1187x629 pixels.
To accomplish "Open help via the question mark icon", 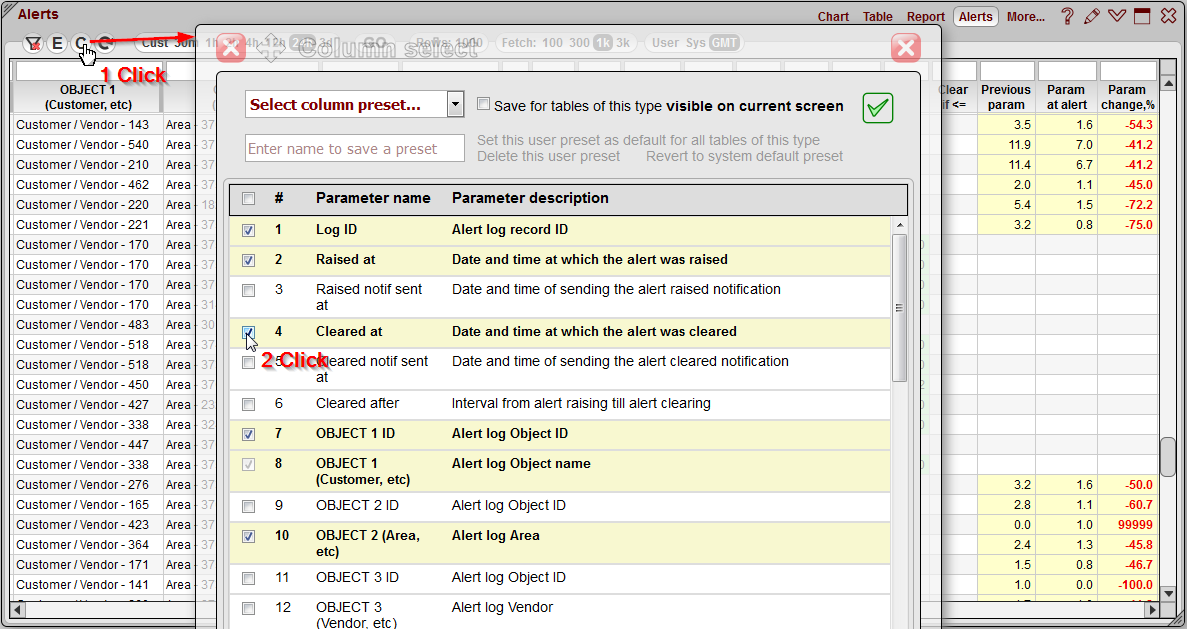I will pyautogui.click(x=1069, y=17).
